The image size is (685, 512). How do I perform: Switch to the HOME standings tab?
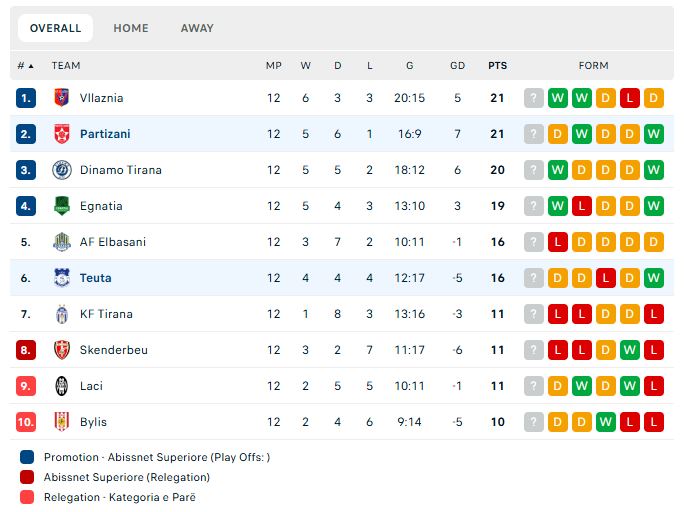tap(131, 28)
